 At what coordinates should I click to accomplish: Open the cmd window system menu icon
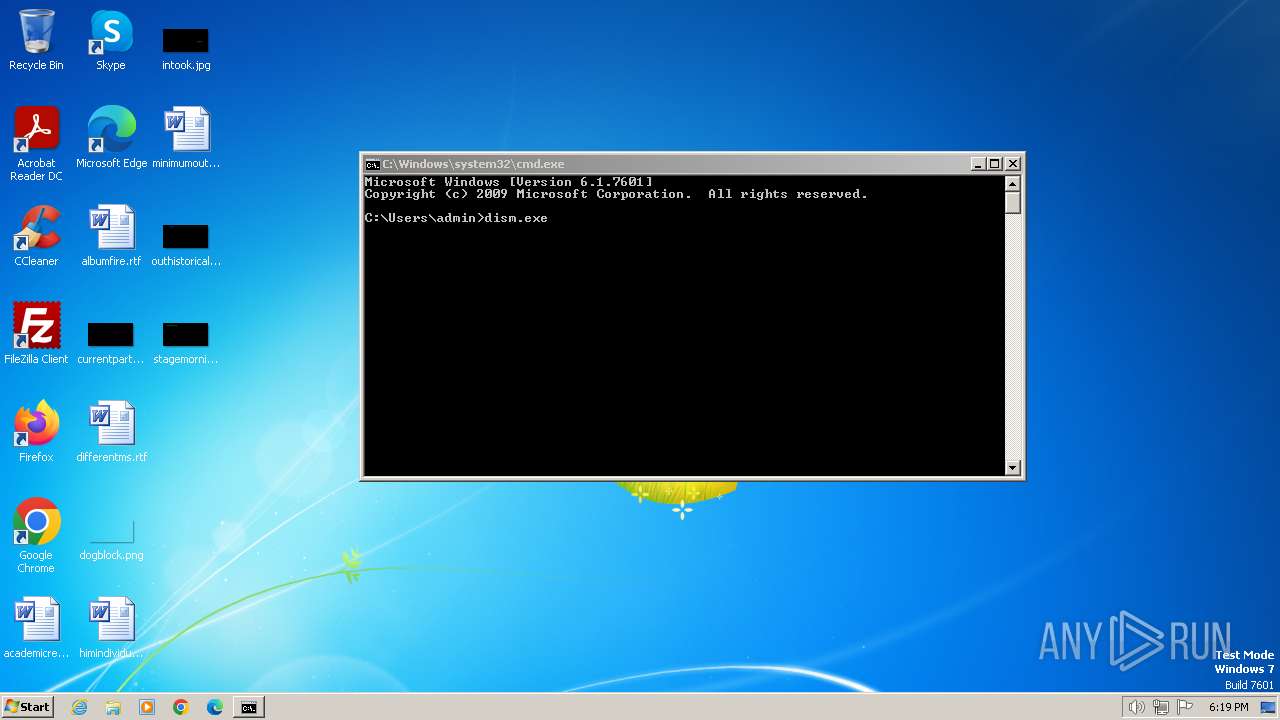pyautogui.click(x=372, y=164)
